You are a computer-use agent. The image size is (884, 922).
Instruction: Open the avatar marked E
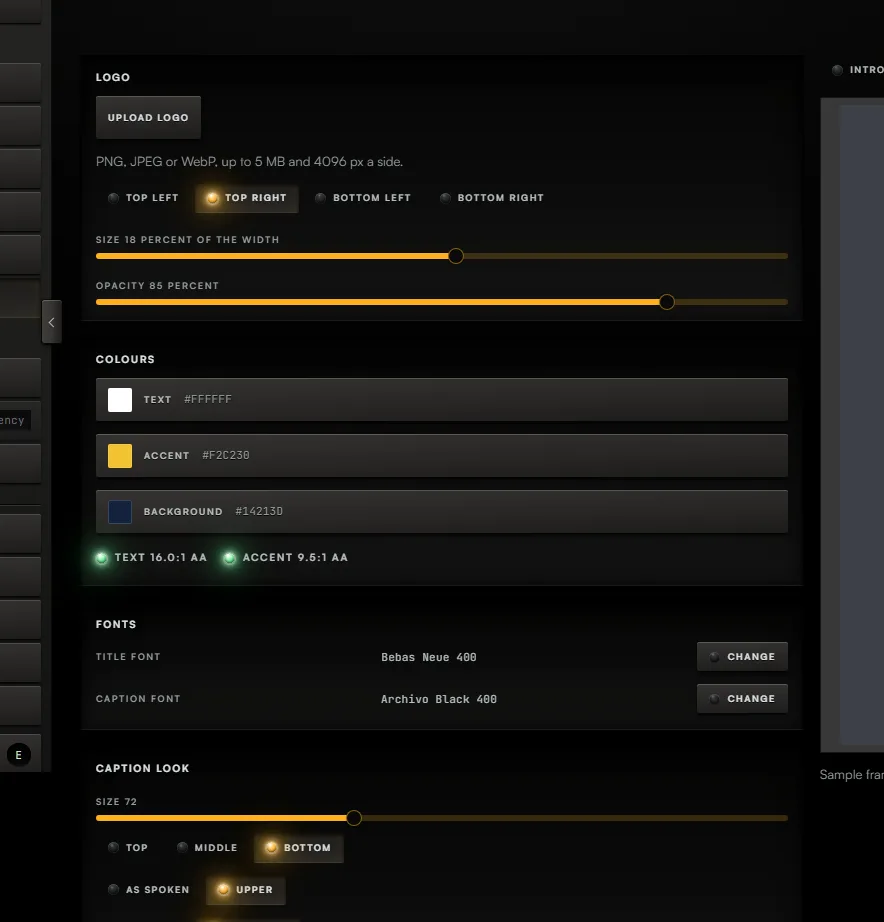[x=19, y=754]
